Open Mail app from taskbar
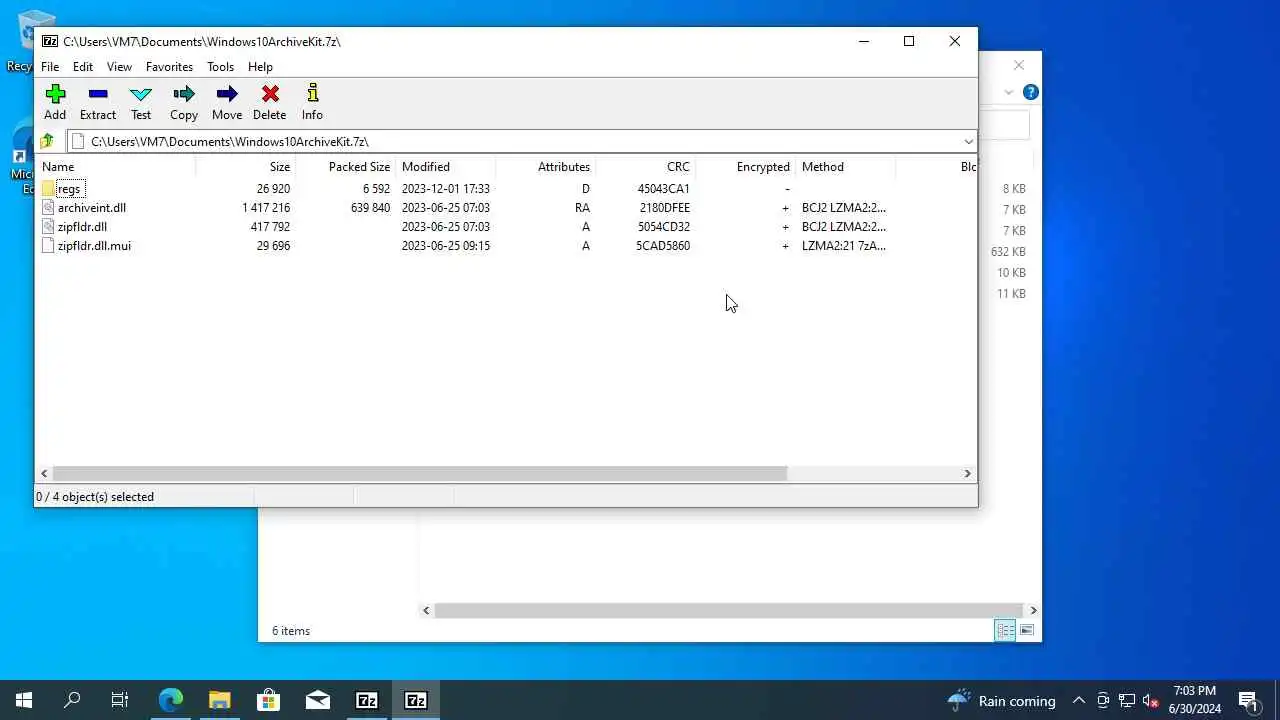 [318, 700]
